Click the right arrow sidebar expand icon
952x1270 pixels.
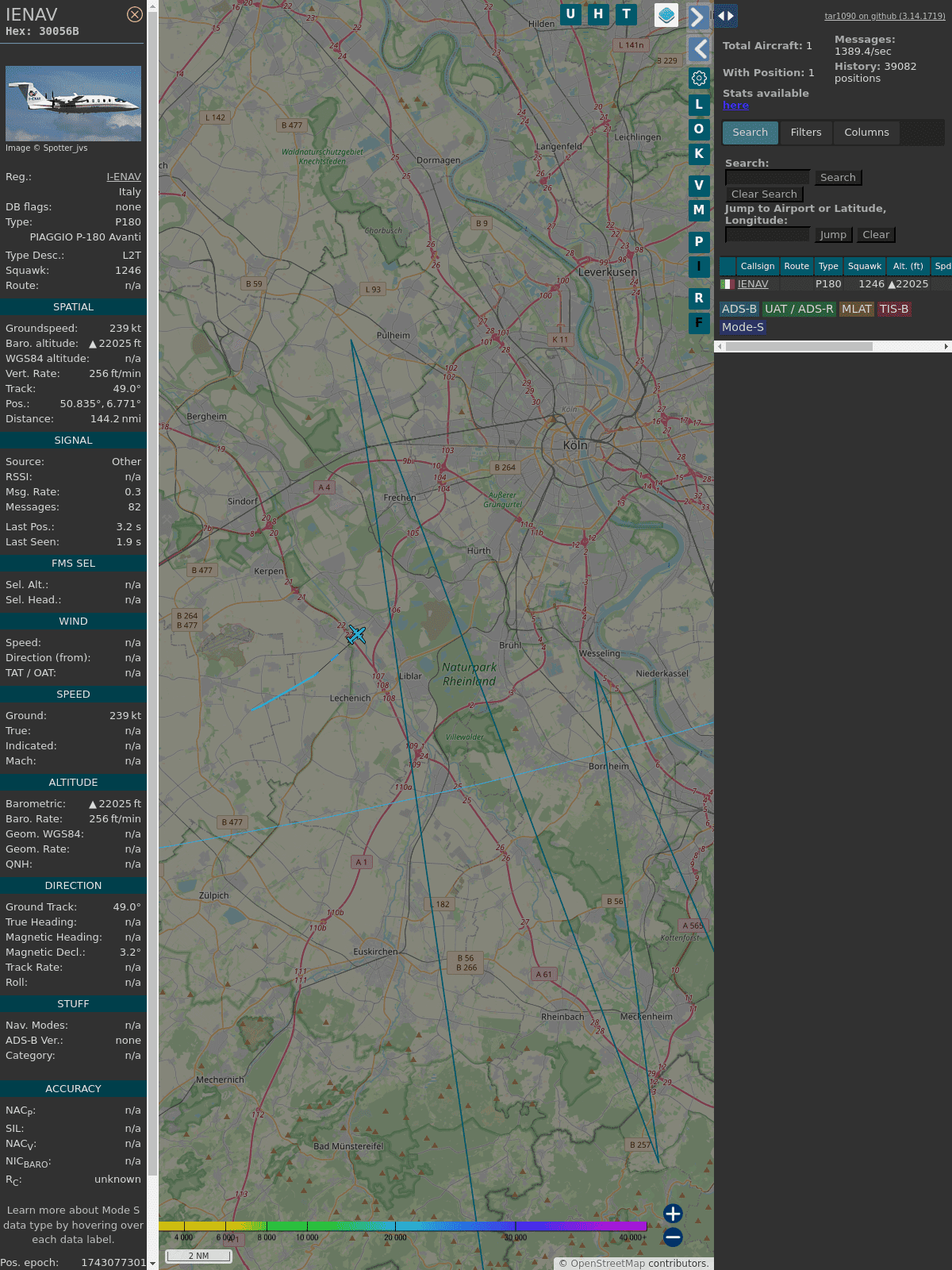698,17
